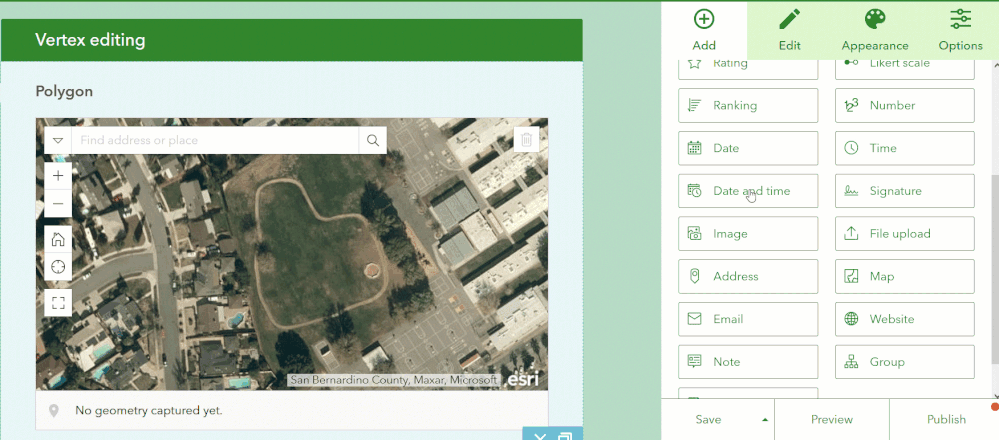
Task: Find my location on the map
Action: (x=58, y=266)
